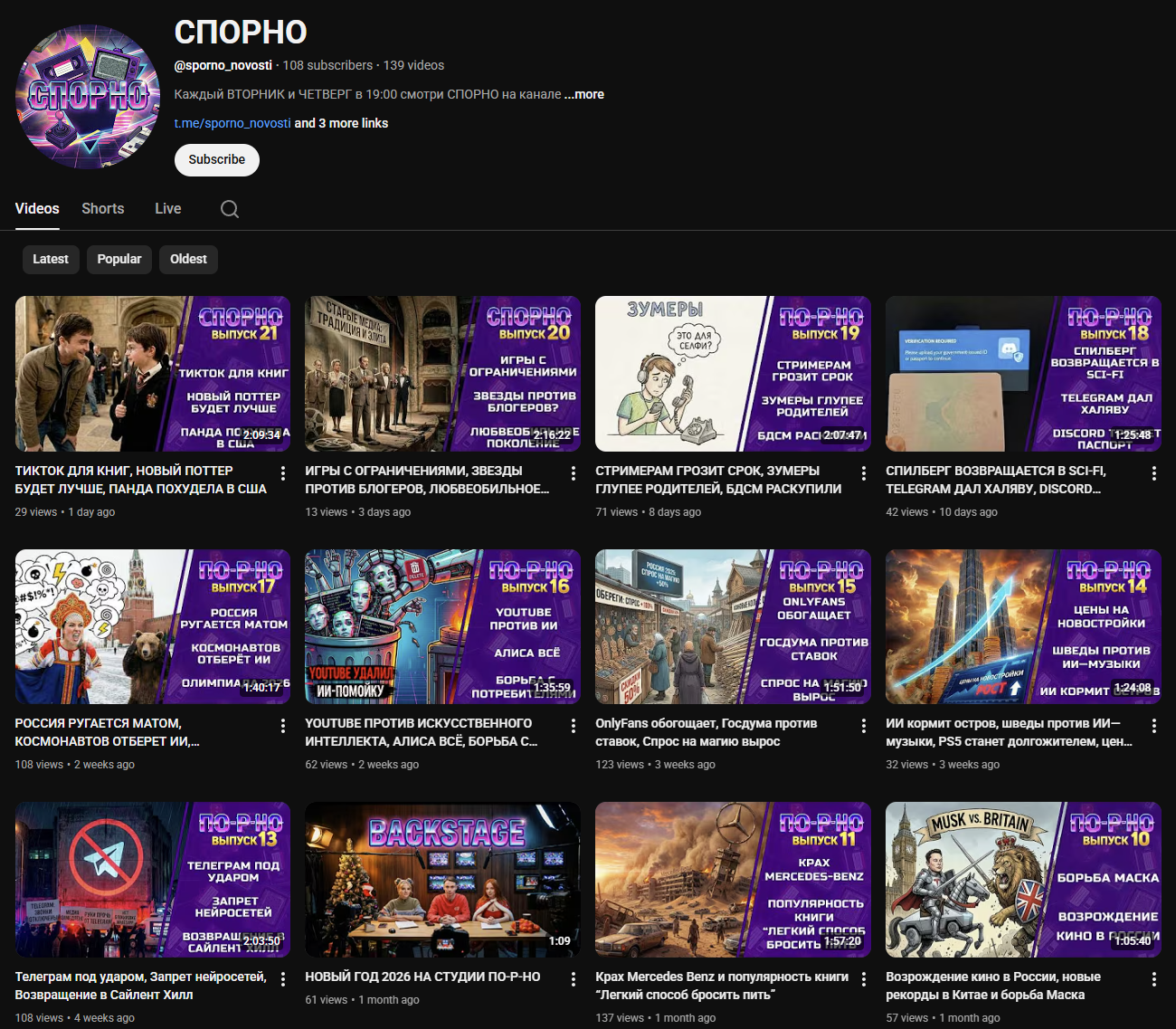This screenshot has height=1029, width=1176.
Task: Click the 1:09 duration badge
Action: coord(560,941)
